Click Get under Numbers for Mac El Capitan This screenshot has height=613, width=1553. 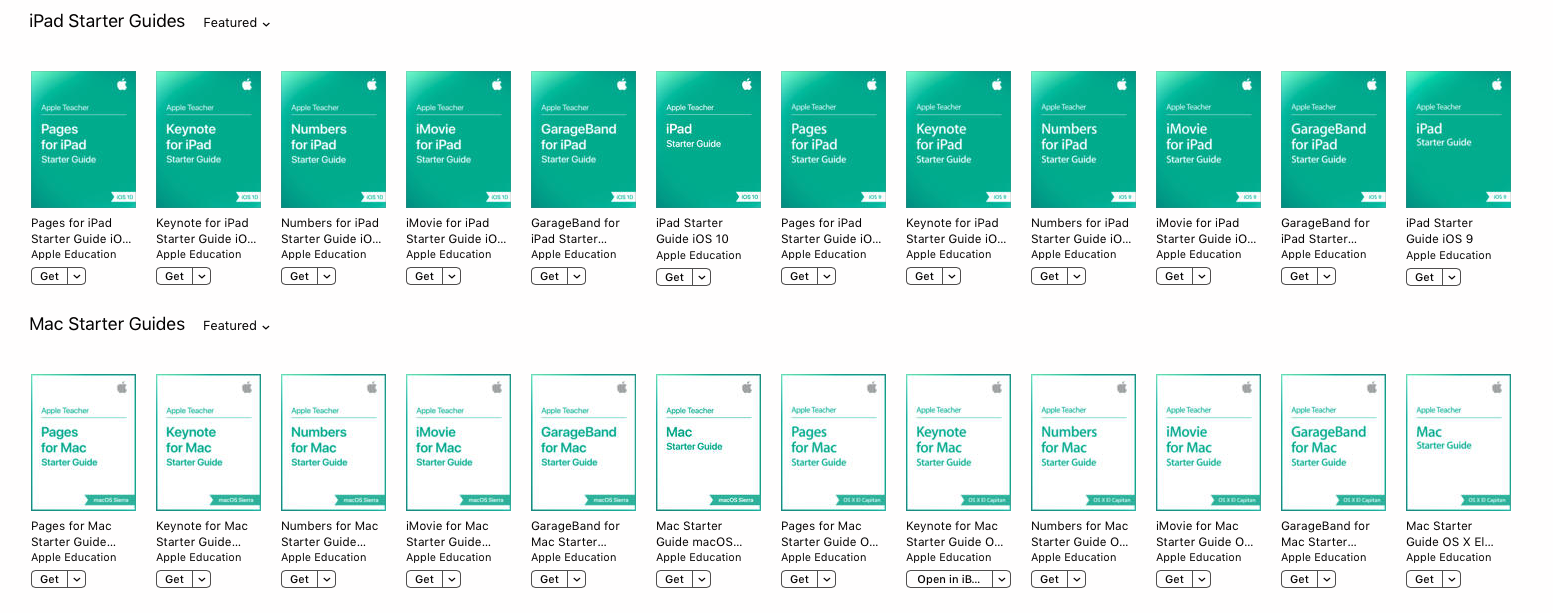click(1050, 579)
